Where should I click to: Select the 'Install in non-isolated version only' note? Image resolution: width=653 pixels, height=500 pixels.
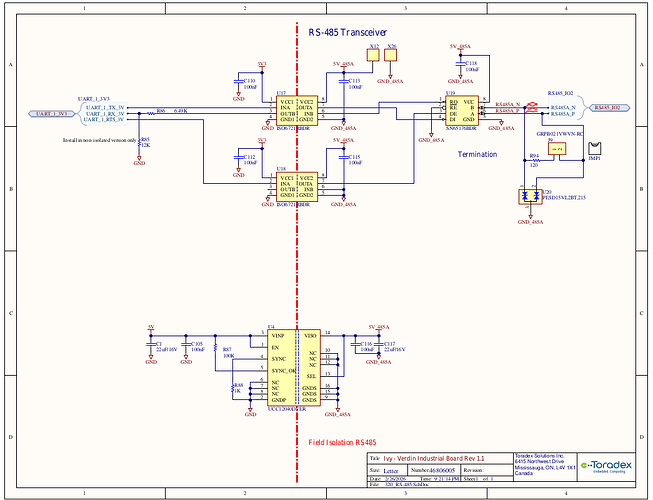(x=99, y=140)
